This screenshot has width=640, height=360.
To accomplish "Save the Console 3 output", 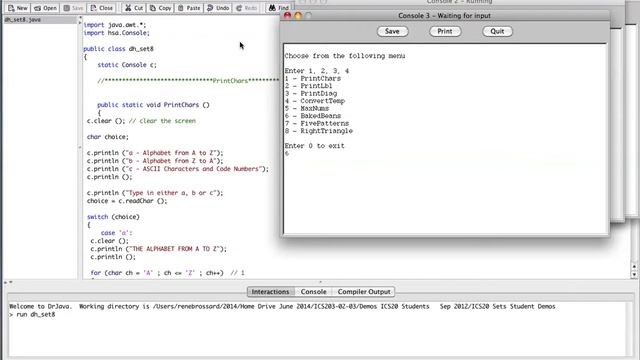I will 392,31.
